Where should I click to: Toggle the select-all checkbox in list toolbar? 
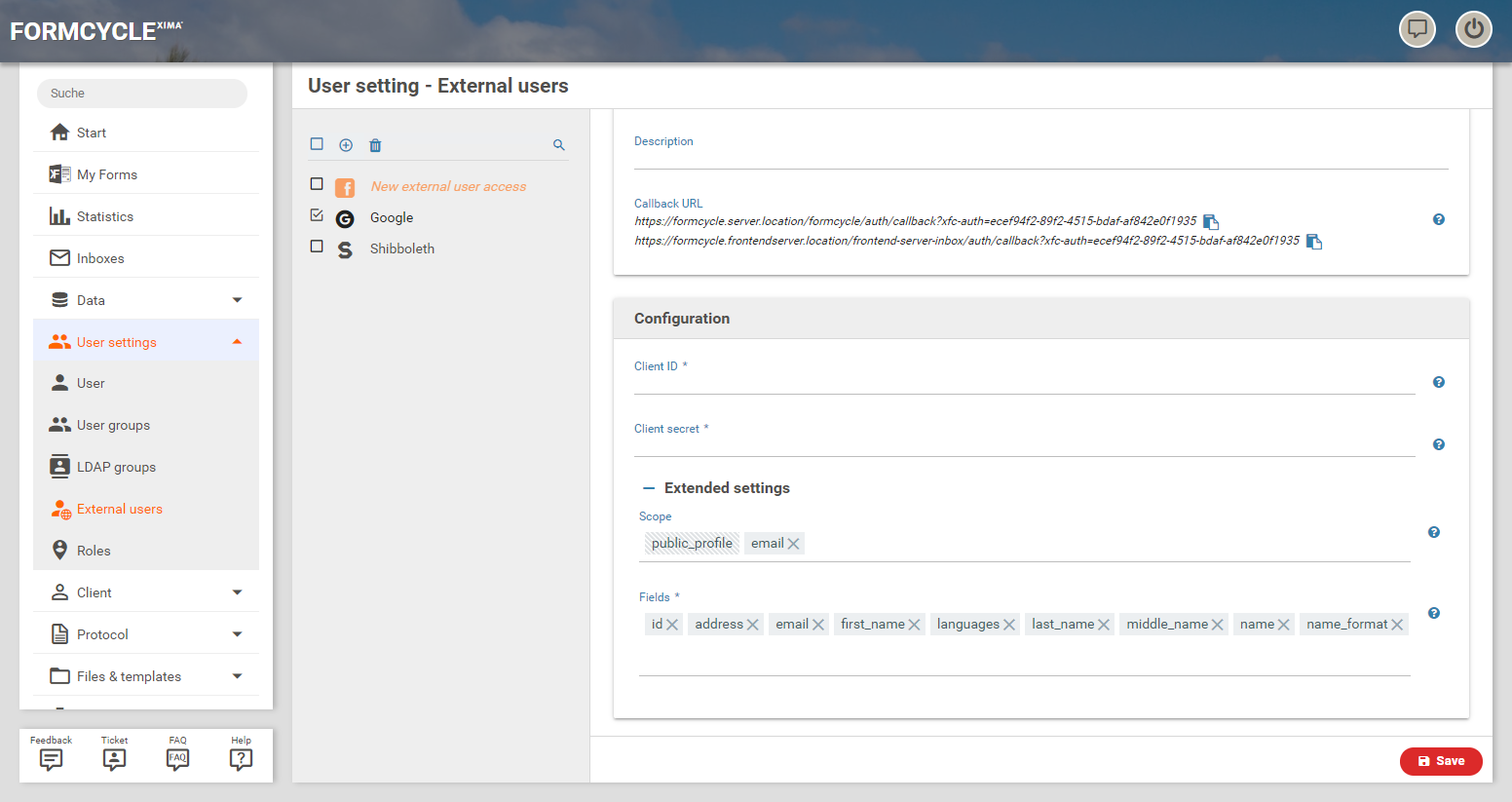pyautogui.click(x=317, y=144)
